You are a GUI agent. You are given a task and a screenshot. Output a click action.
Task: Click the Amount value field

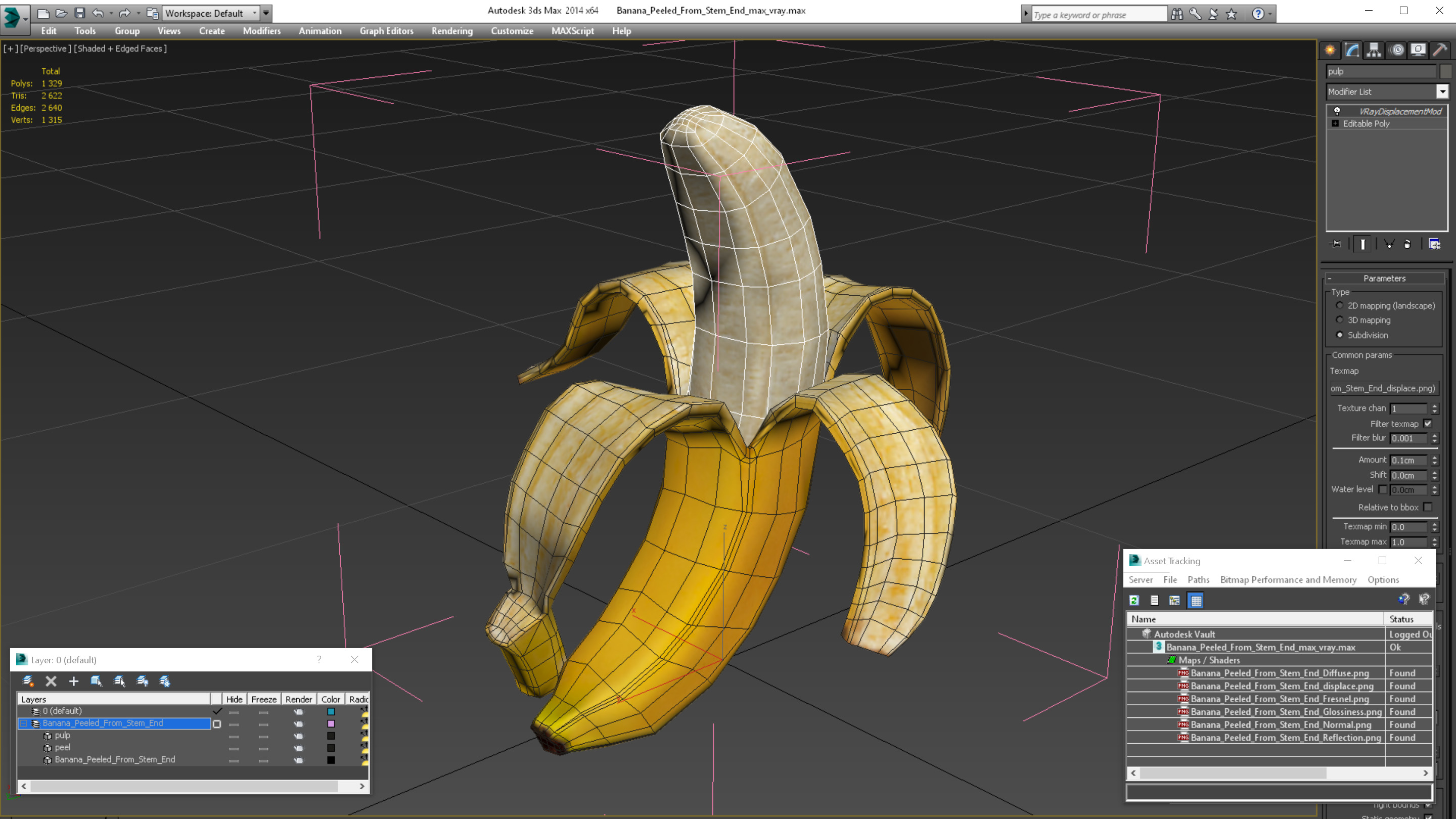pos(1408,460)
